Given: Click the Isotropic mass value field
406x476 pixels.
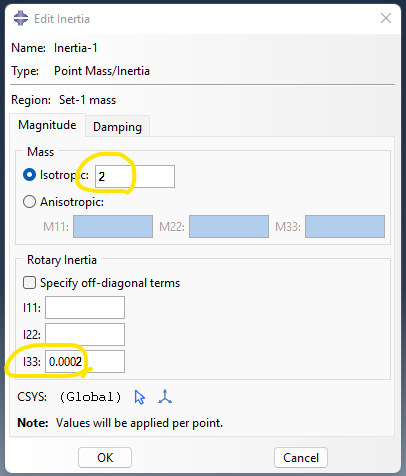Looking at the screenshot, I should [135, 176].
